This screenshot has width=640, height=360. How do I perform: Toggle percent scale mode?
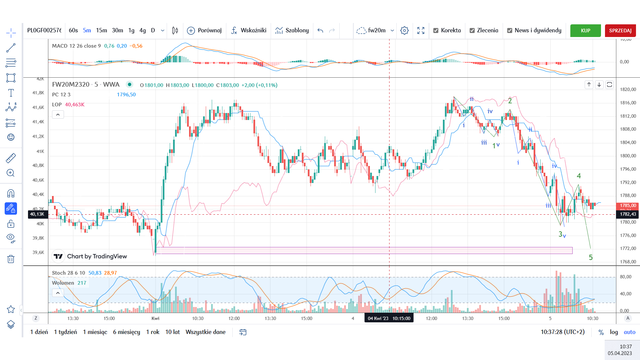click(x=601, y=332)
